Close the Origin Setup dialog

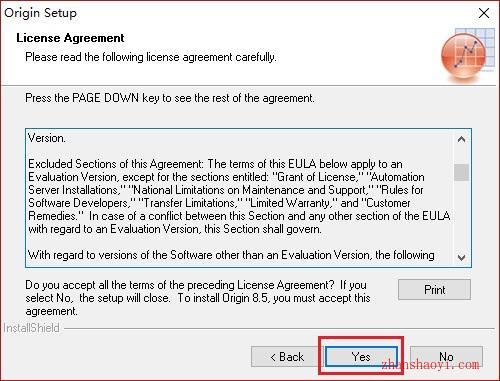pyautogui.click(x=484, y=13)
